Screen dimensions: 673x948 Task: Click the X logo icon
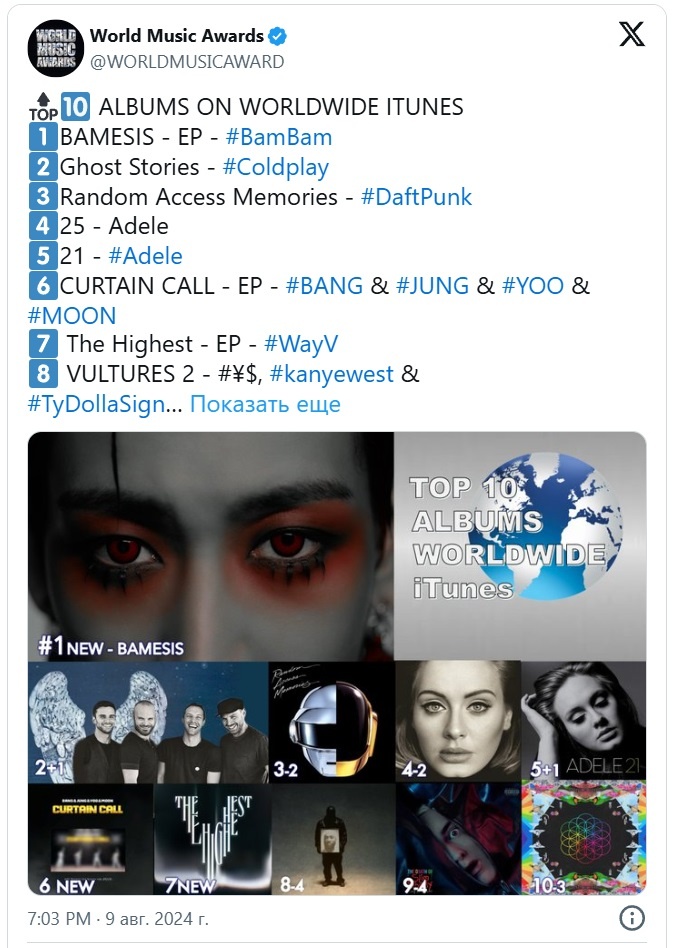click(x=632, y=34)
